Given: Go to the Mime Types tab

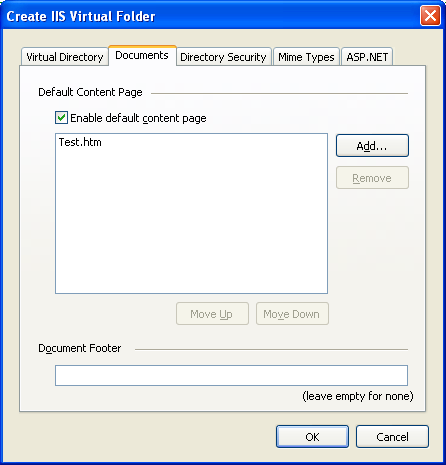Looking at the screenshot, I should [x=306, y=57].
